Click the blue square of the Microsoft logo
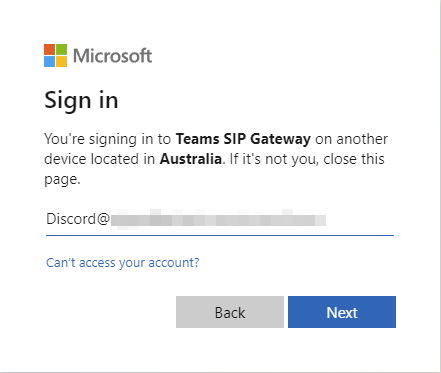The height and width of the screenshot is (373, 441). pos(49,61)
